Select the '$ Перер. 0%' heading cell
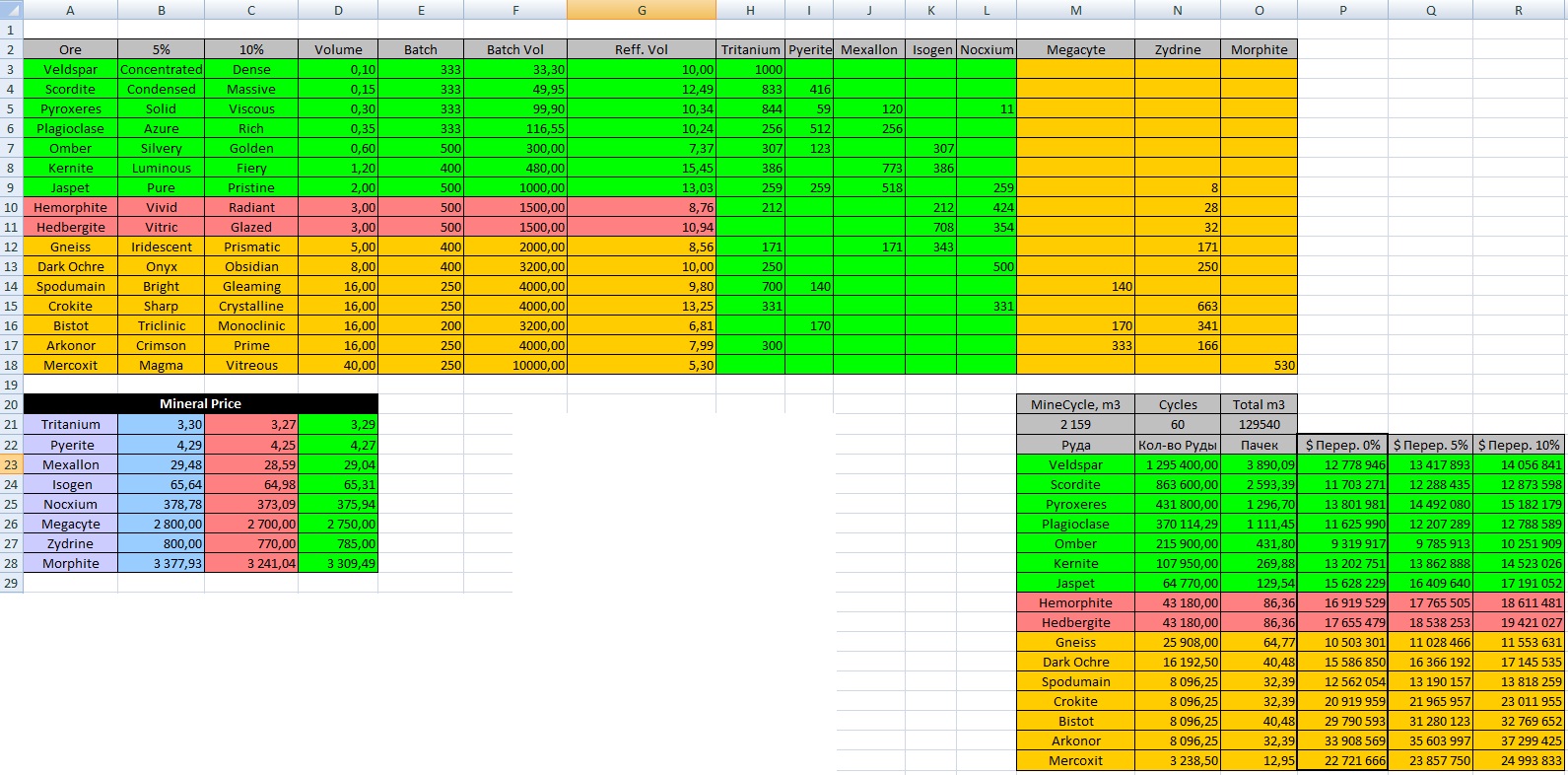 (1342, 445)
